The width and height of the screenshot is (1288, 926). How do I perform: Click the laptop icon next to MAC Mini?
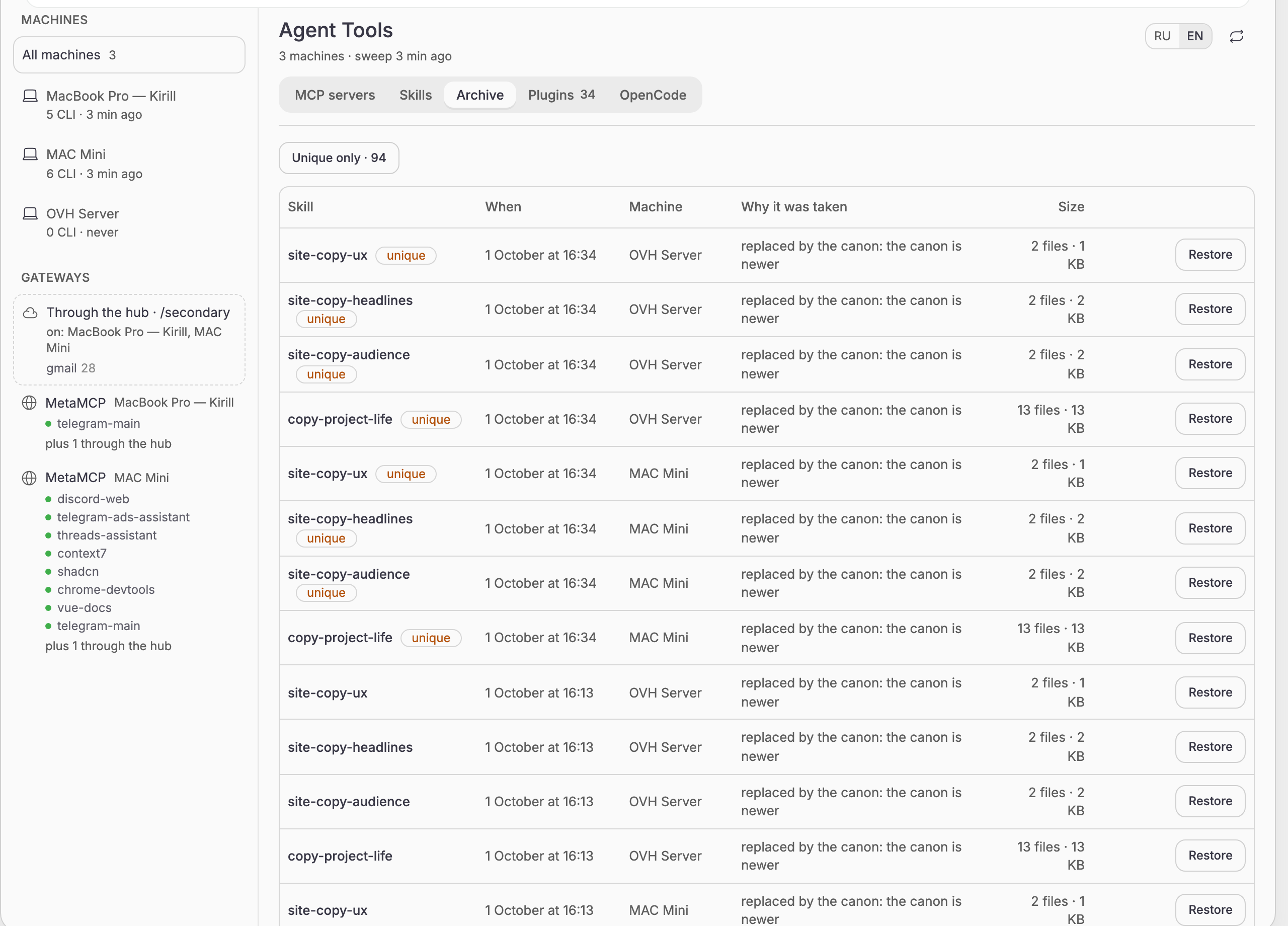point(30,155)
